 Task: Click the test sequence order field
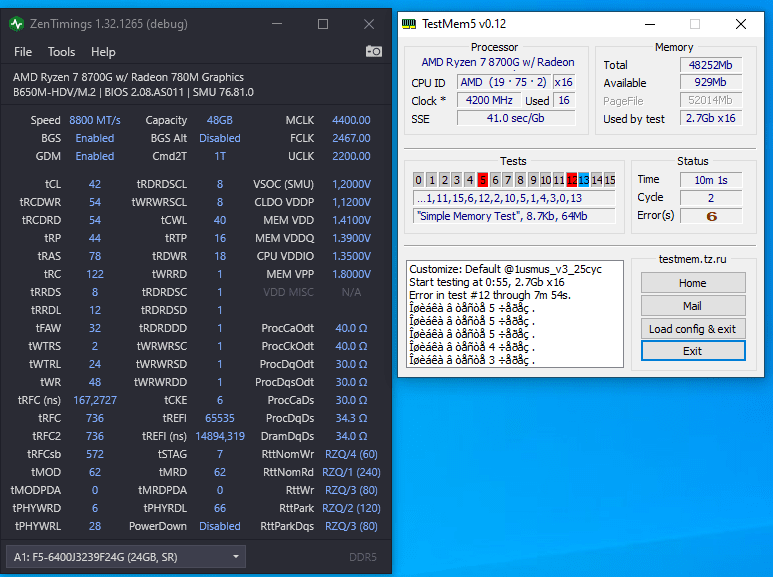[514, 198]
